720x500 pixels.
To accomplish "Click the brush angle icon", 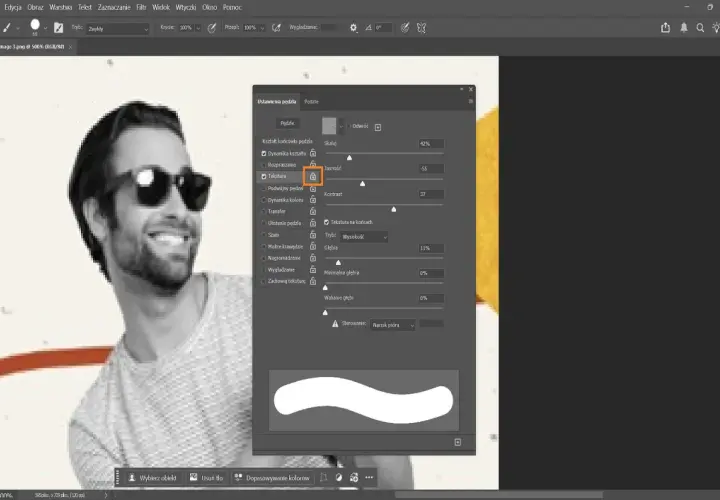I will click(368, 28).
